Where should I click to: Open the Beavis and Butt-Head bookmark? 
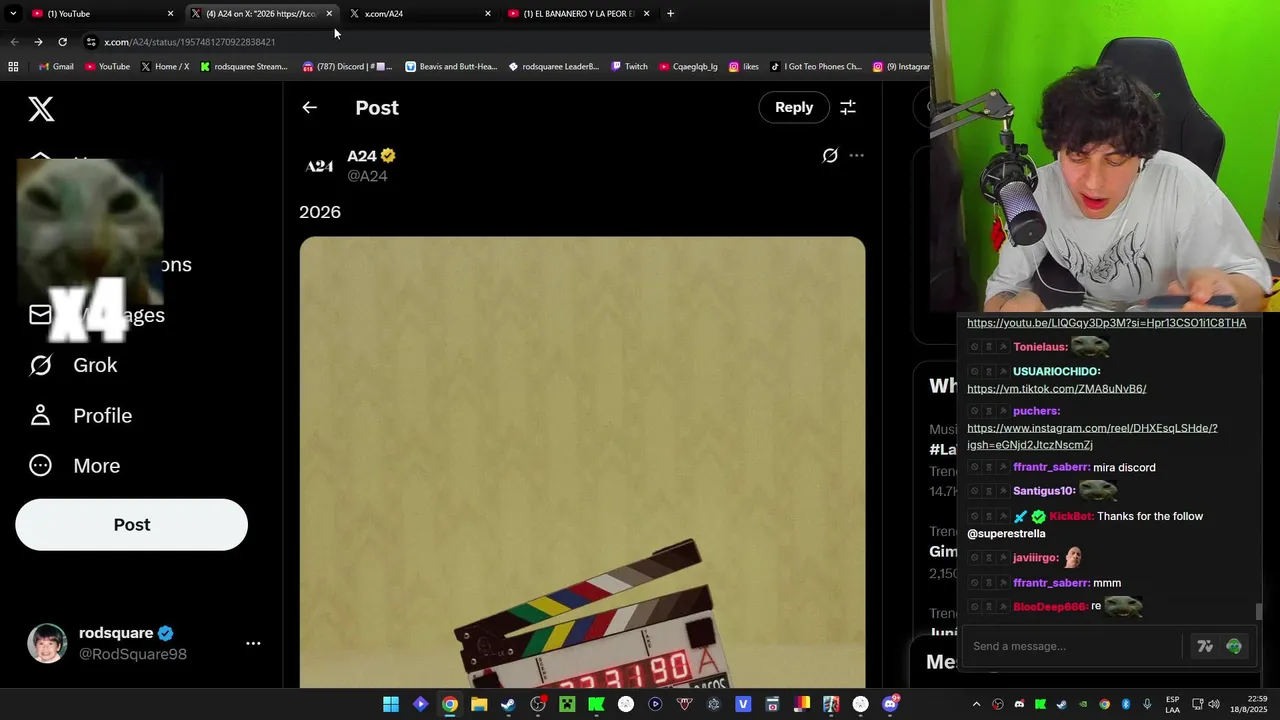(x=451, y=67)
